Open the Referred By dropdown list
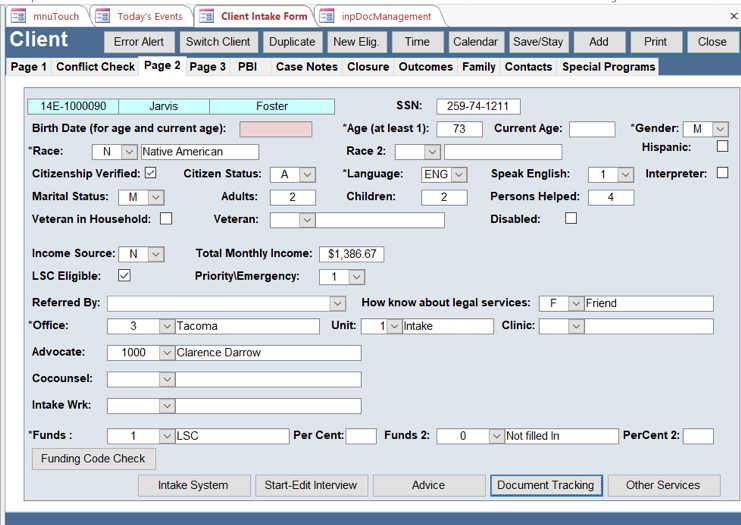The image size is (741, 525). [337, 303]
